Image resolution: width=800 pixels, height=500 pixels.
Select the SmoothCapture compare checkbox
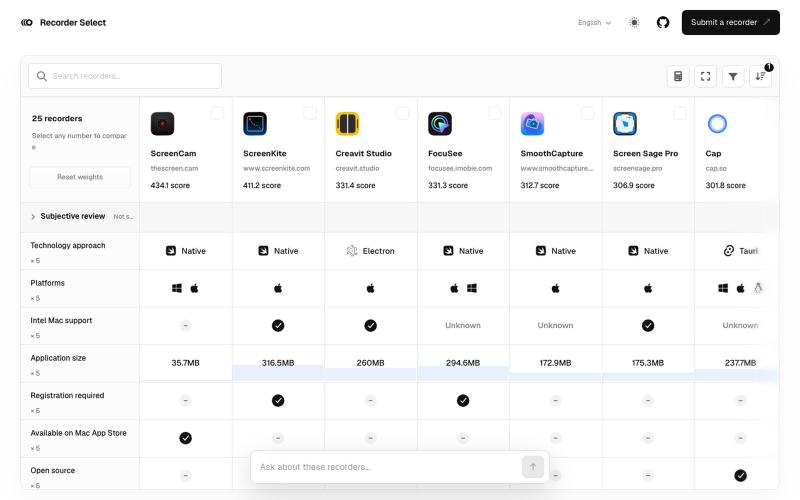coord(587,113)
